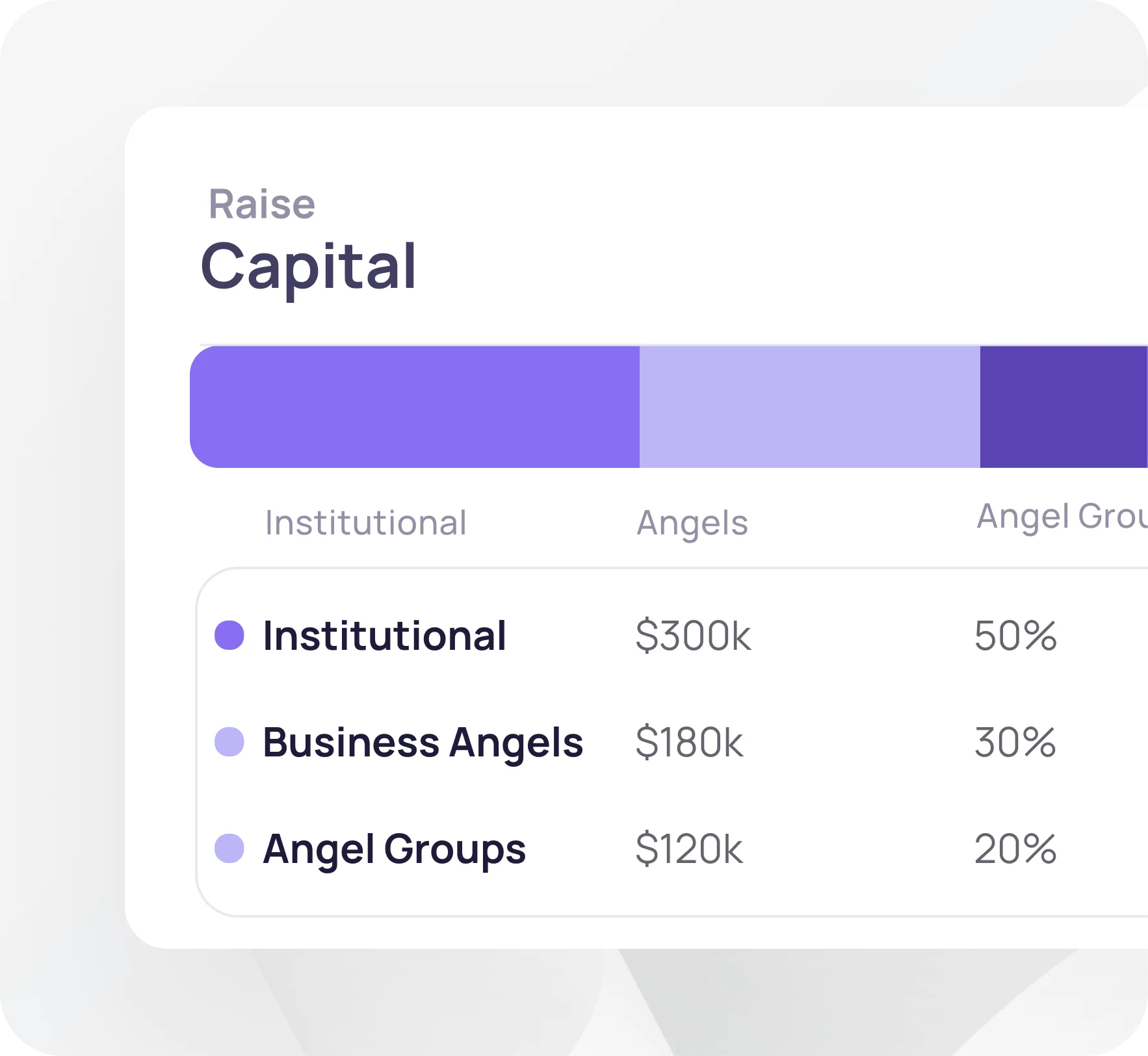The image size is (1148, 1056).
Task: Click the Institutional label under the bar
Action: tap(365, 522)
